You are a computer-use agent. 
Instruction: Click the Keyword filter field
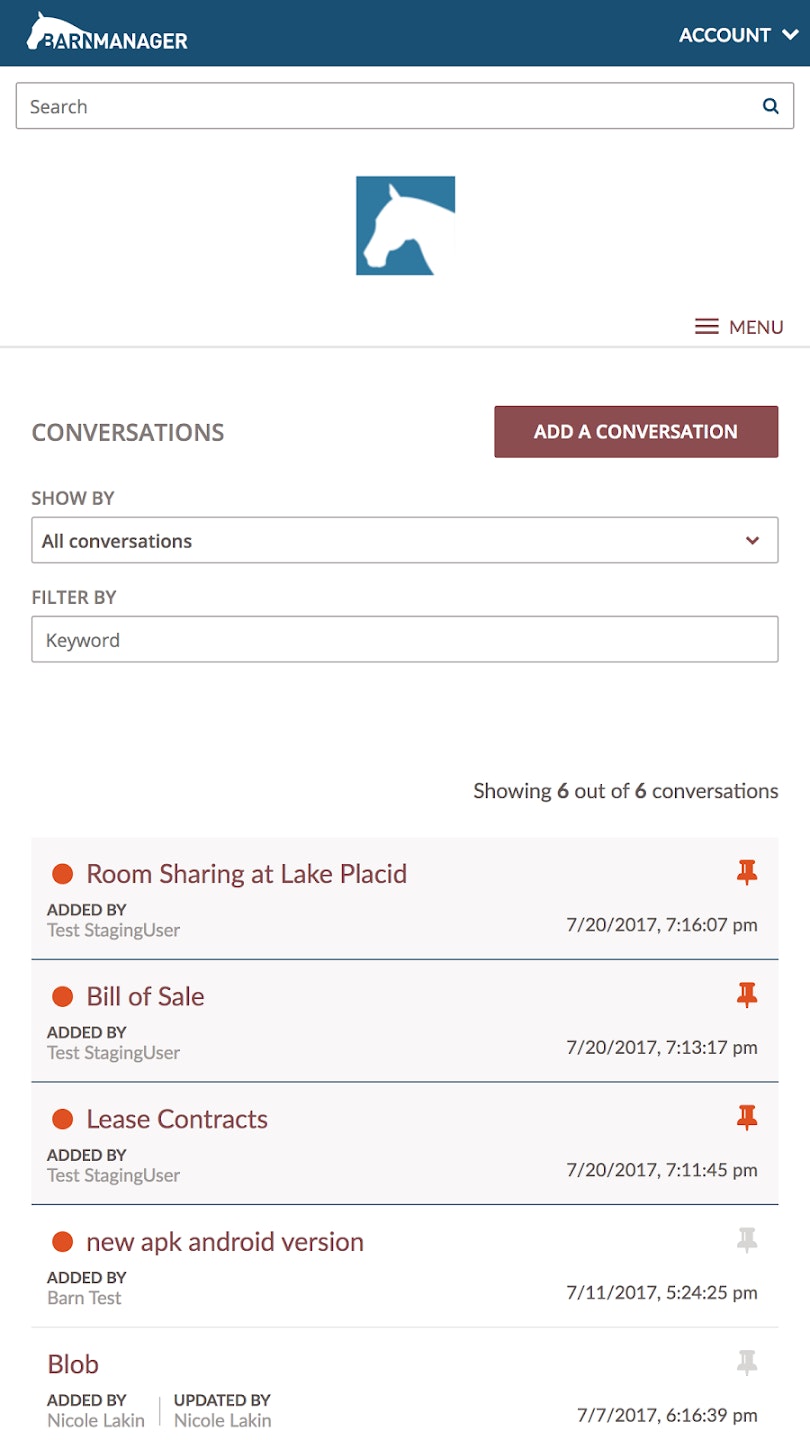click(x=404, y=640)
